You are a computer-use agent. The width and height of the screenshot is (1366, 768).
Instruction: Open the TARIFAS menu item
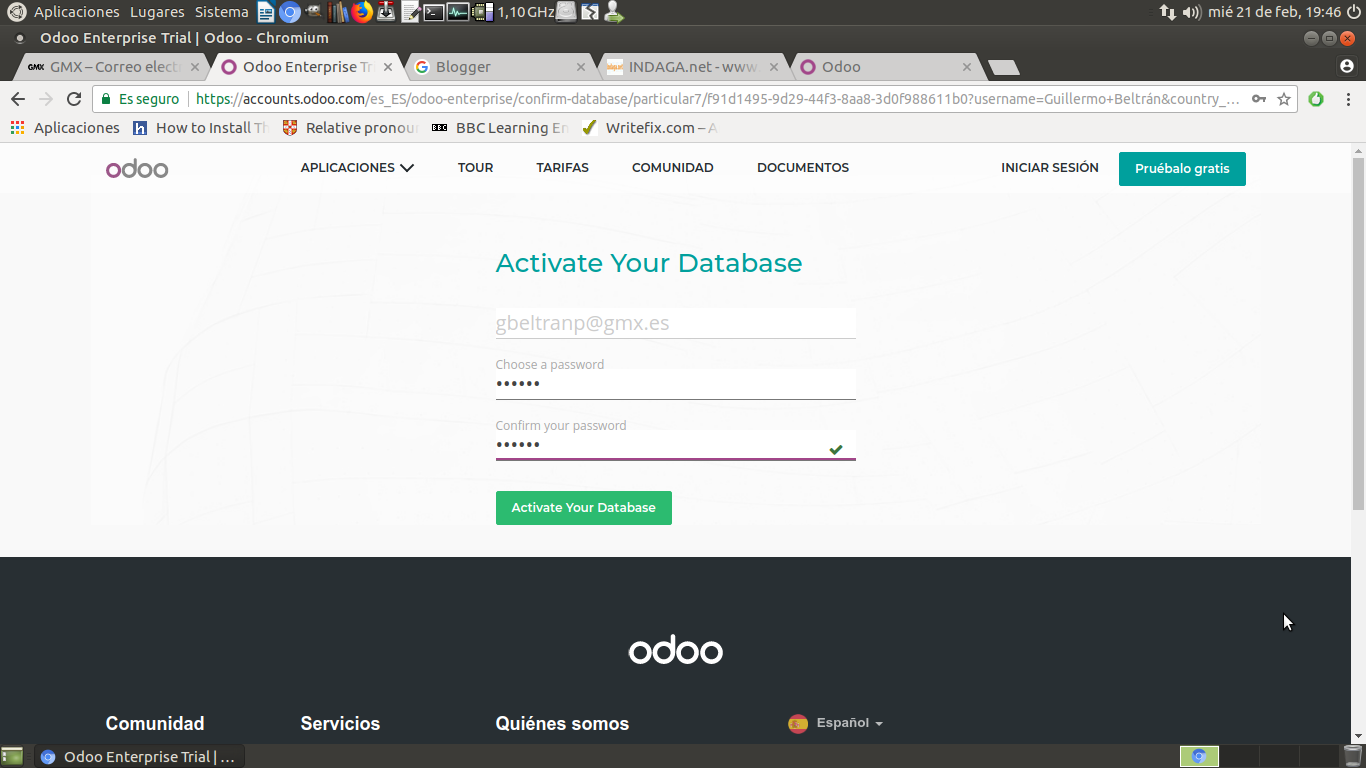click(x=562, y=168)
